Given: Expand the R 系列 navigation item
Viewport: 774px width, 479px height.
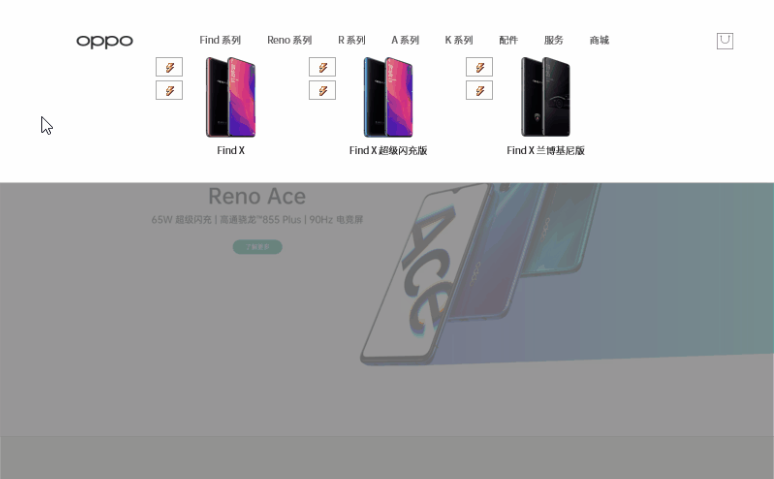Looking at the screenshot, I should pos(351,40).
